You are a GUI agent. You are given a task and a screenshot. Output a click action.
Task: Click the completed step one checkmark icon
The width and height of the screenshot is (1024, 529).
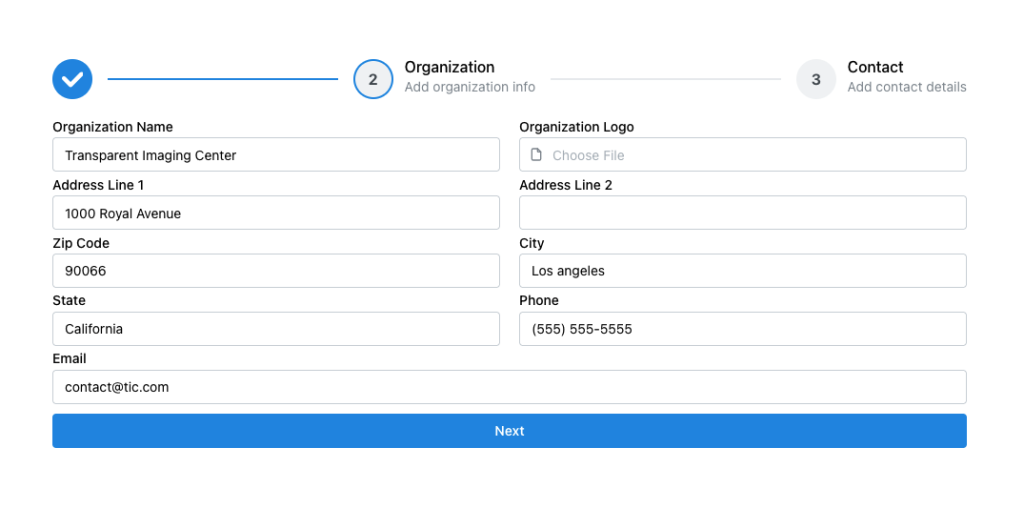coord(72,79)
